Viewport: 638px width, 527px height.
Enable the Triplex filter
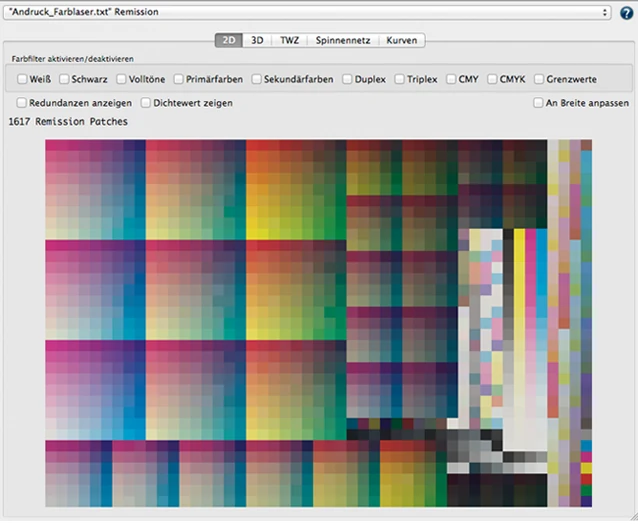click(399, 79)
